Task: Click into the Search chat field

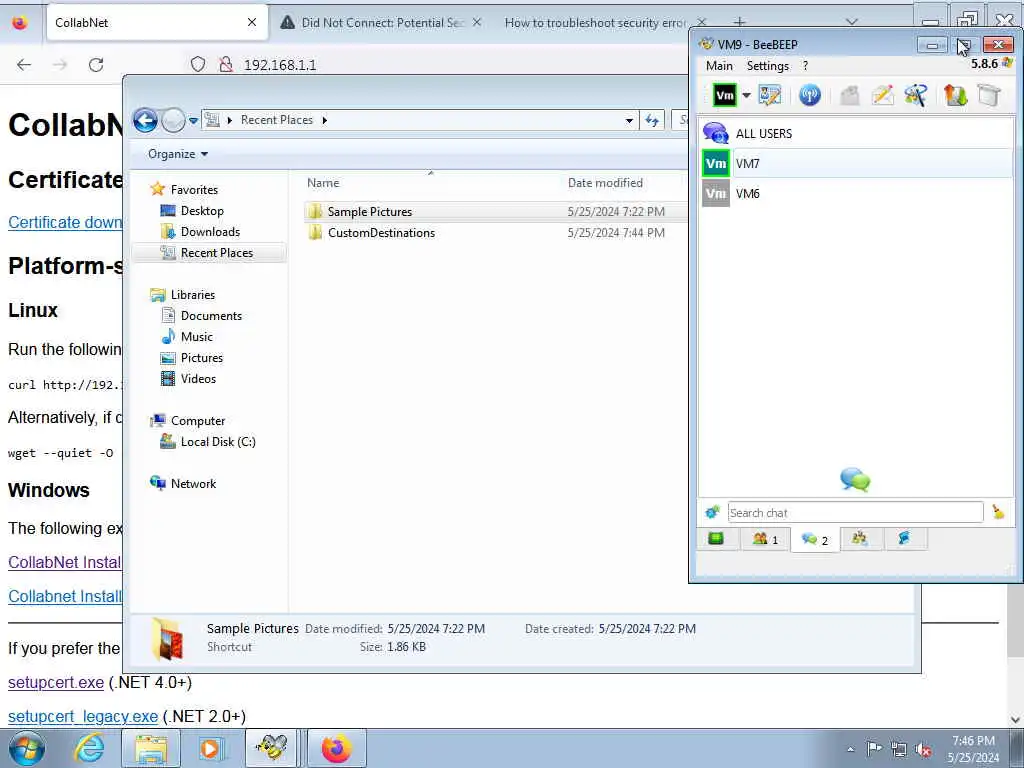Action: click(856, 513)
